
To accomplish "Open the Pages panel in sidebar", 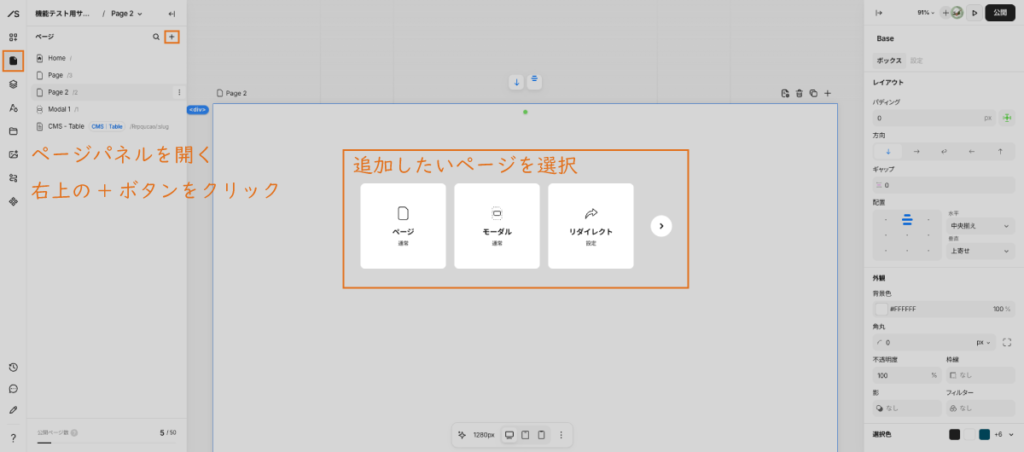I will pyautogui.click(x=13, y=61).
